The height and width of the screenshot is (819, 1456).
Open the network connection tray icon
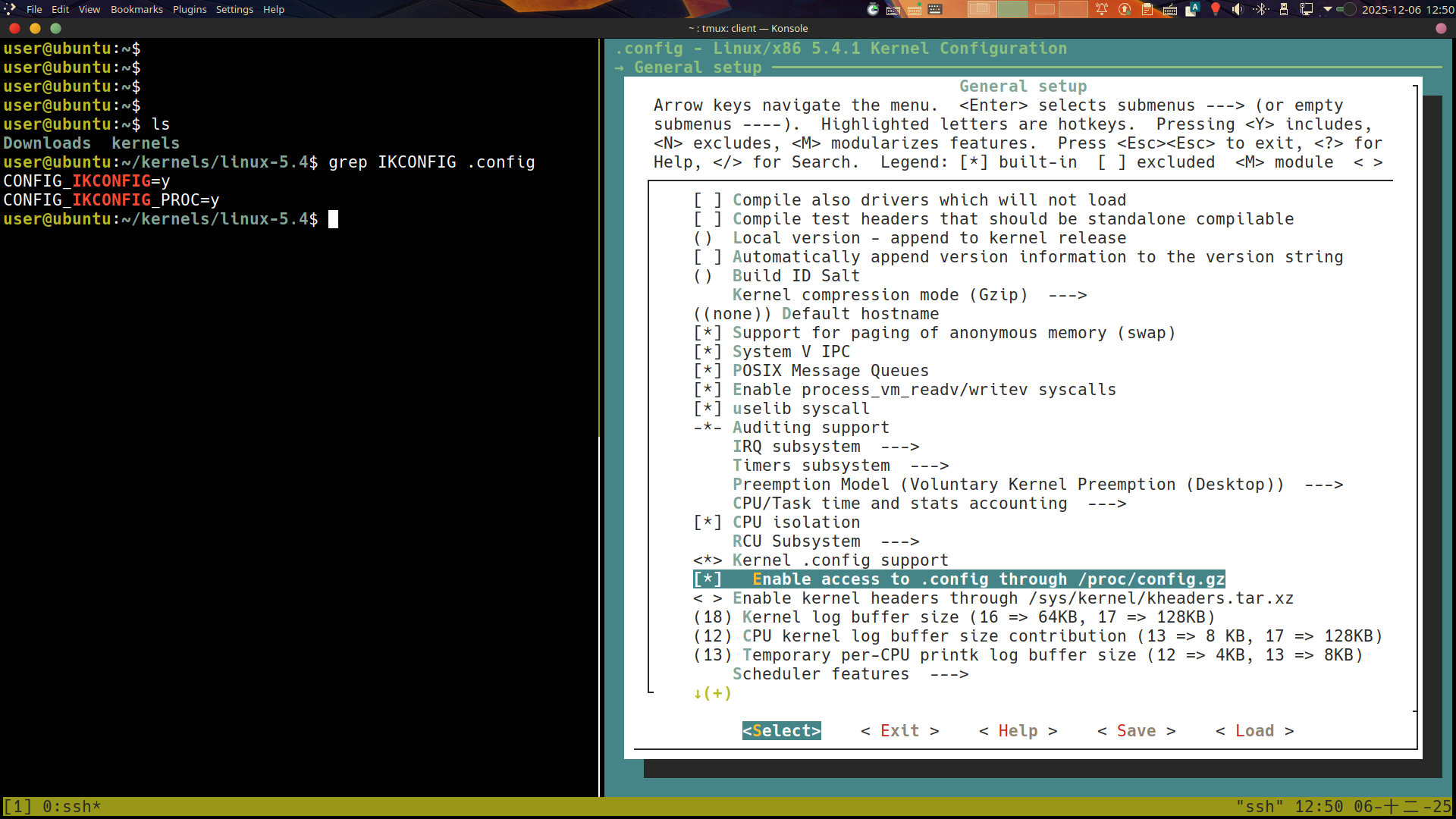point(1307,9)
